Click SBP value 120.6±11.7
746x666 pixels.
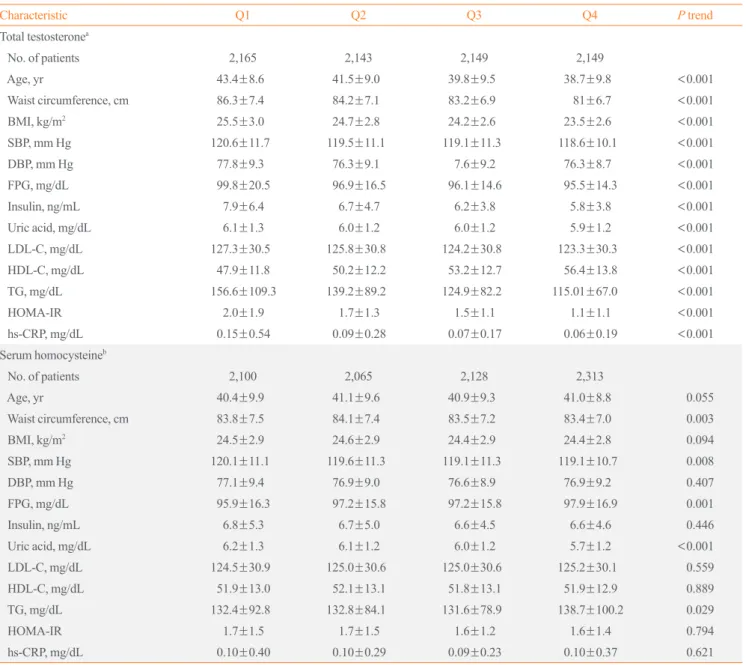(x=240, y=143)
